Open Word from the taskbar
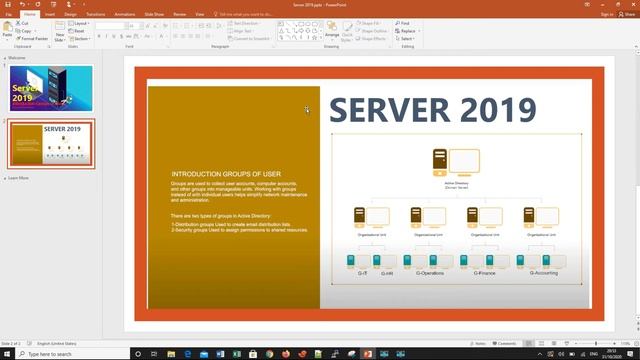 click(220, 354)
